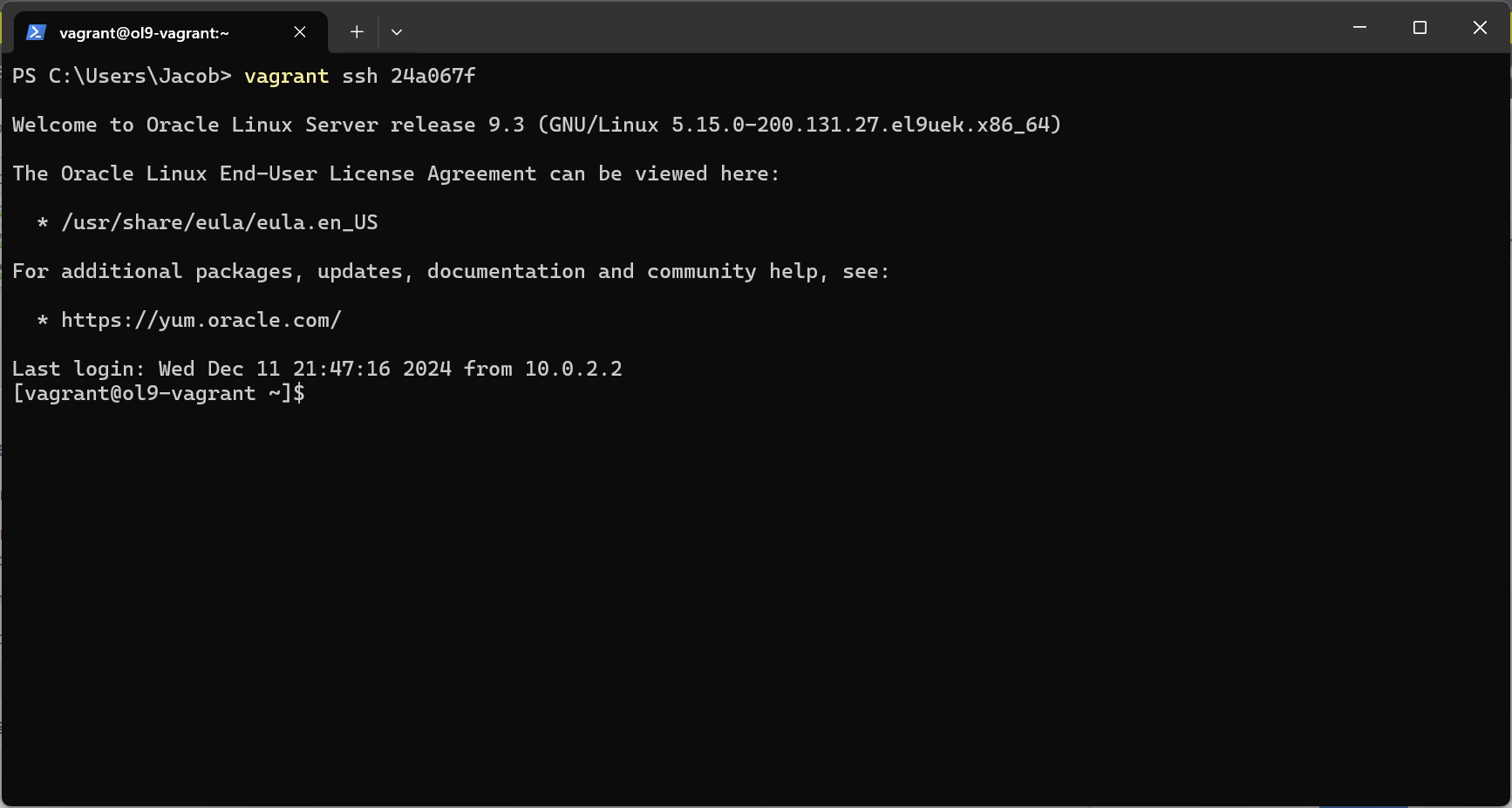Click the IP address 10.0.2.2
The height and width of the screenshot is (808, 1512).
tap(573, 370)
